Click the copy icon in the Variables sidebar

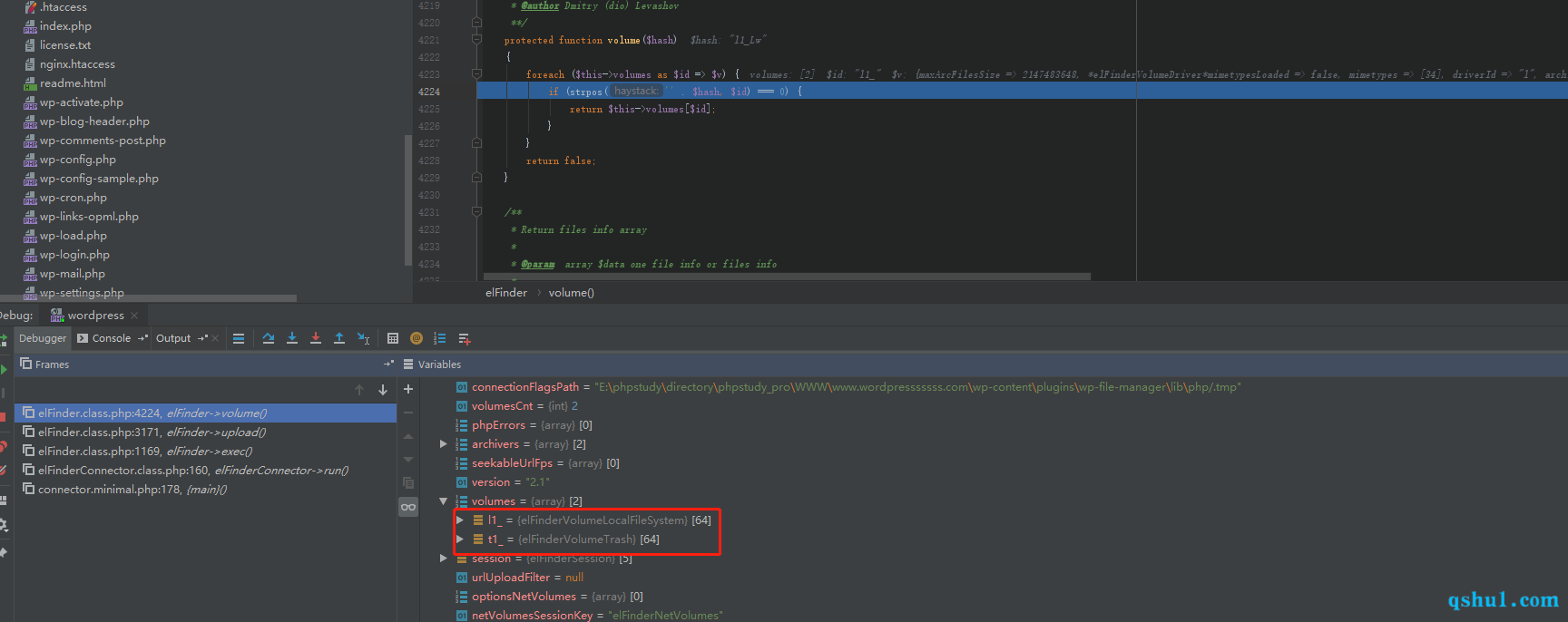click(x=408, y=482)
